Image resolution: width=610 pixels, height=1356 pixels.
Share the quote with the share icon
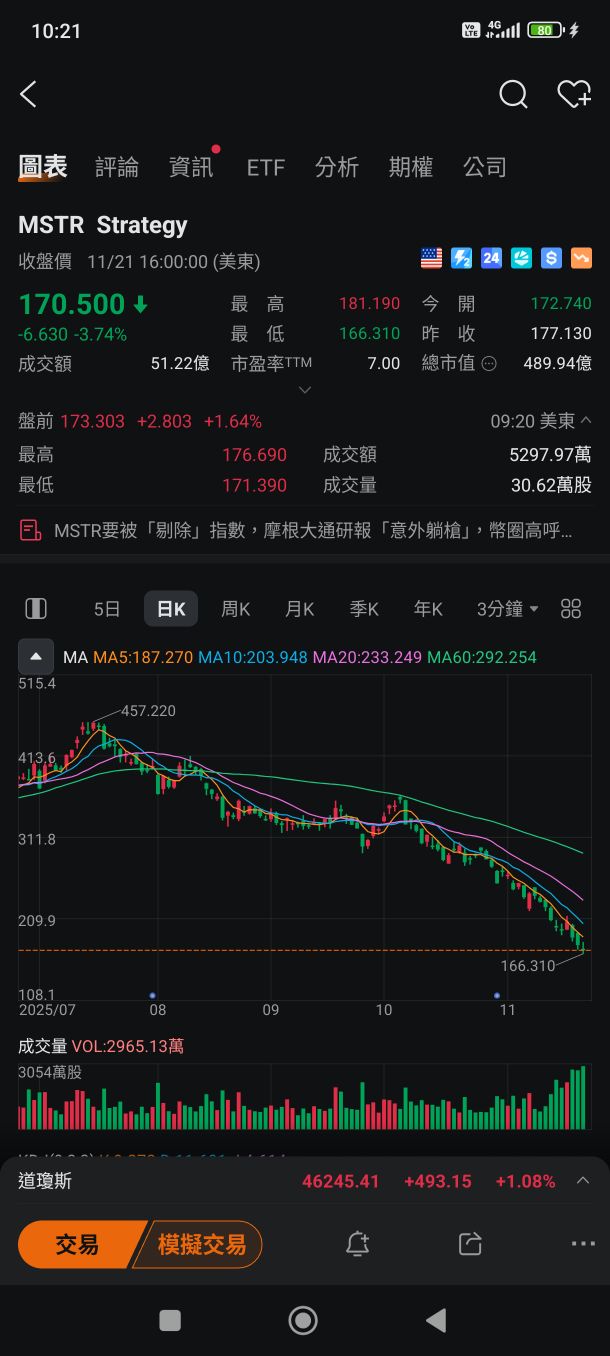click(x=470, y=1244)
